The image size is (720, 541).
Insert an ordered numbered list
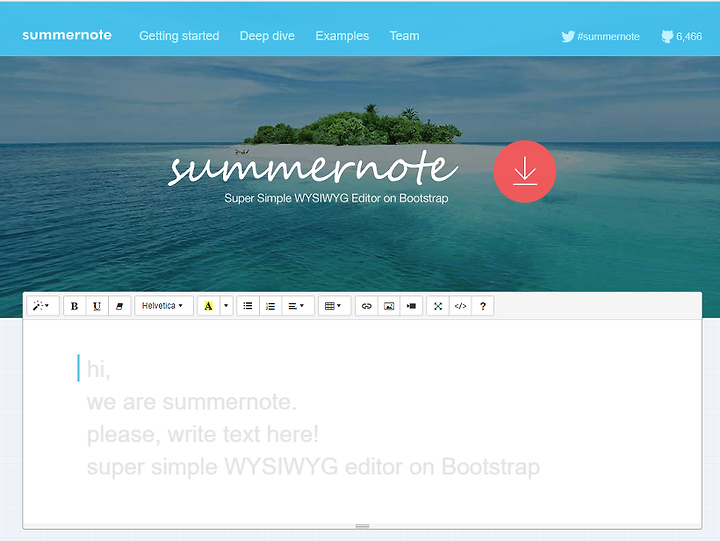(270, 306)
